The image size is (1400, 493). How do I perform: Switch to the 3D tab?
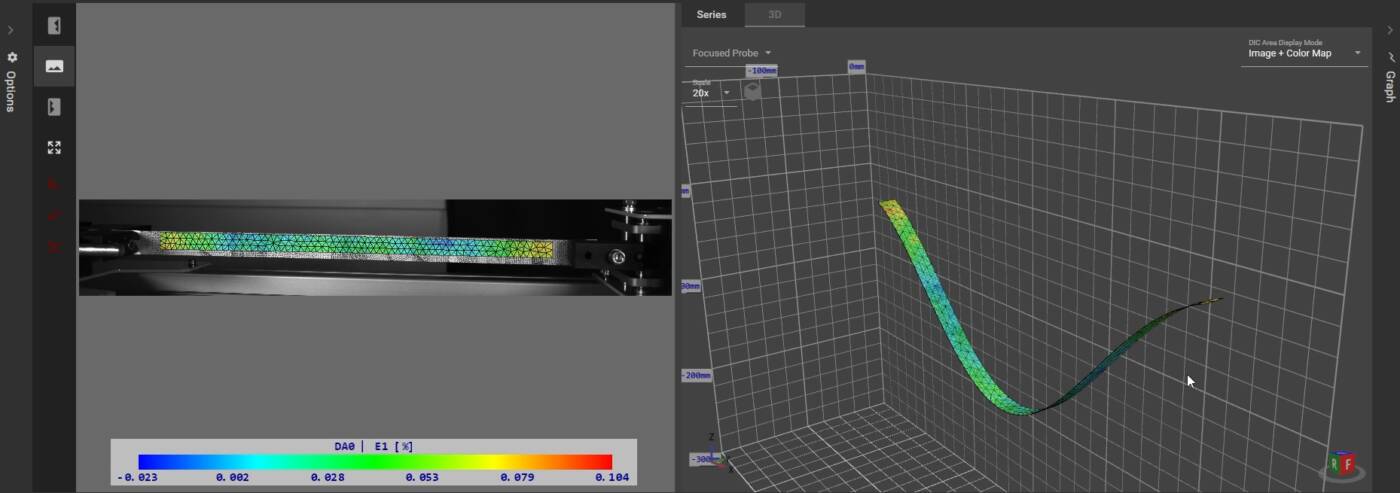[x=775, y=14]
